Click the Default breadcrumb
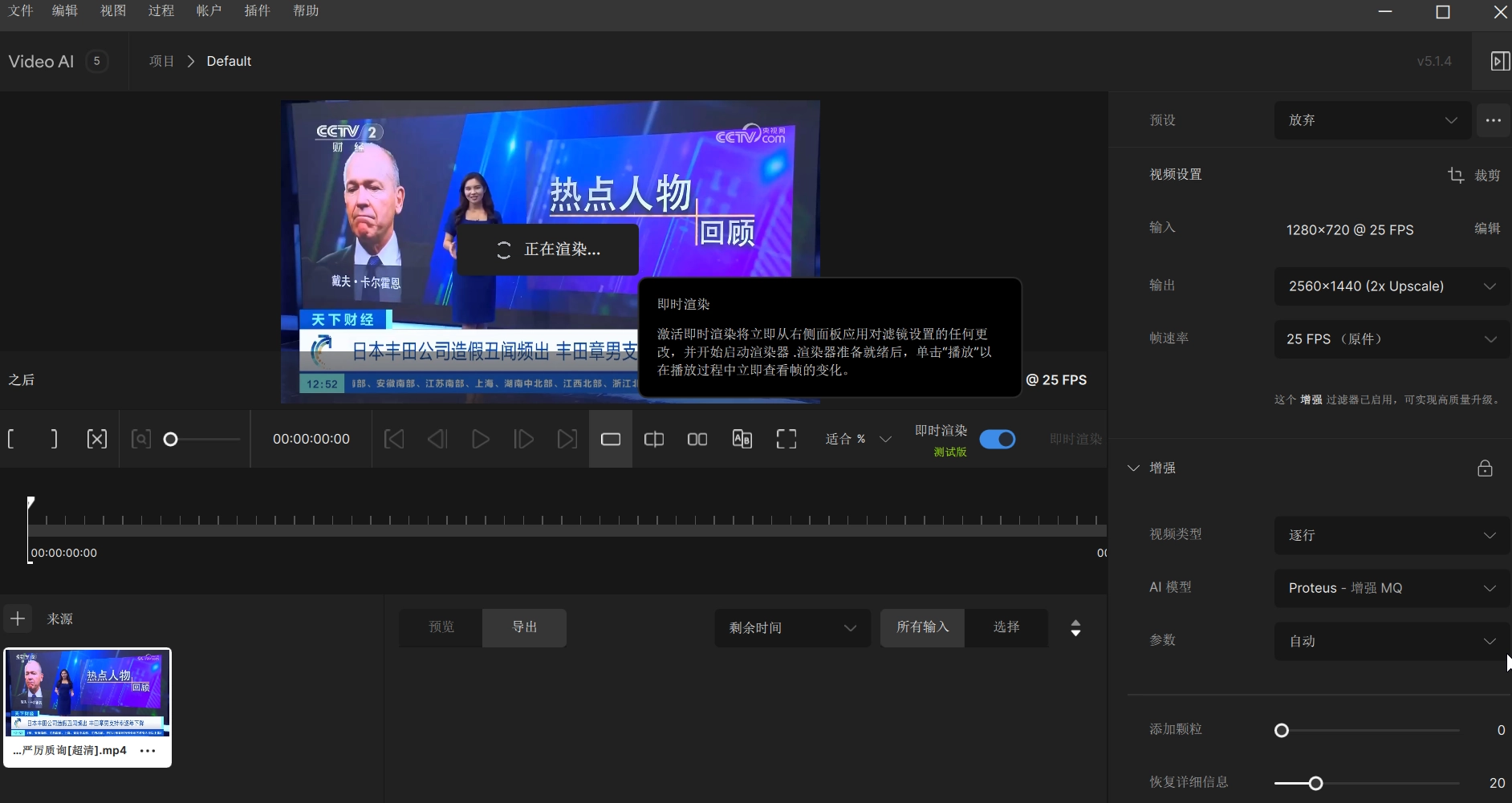The image size is (1512, 803). click(x=229, y=61)
